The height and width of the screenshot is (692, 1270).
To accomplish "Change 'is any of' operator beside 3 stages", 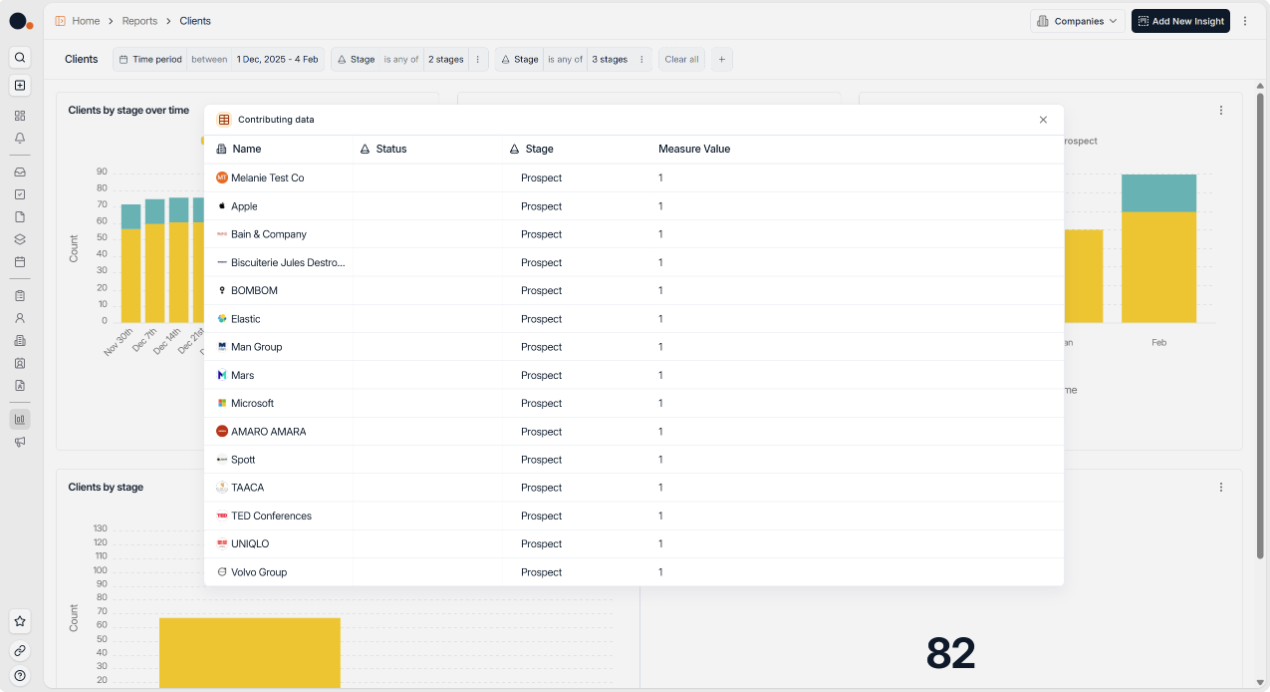I will tap(565, 59).
